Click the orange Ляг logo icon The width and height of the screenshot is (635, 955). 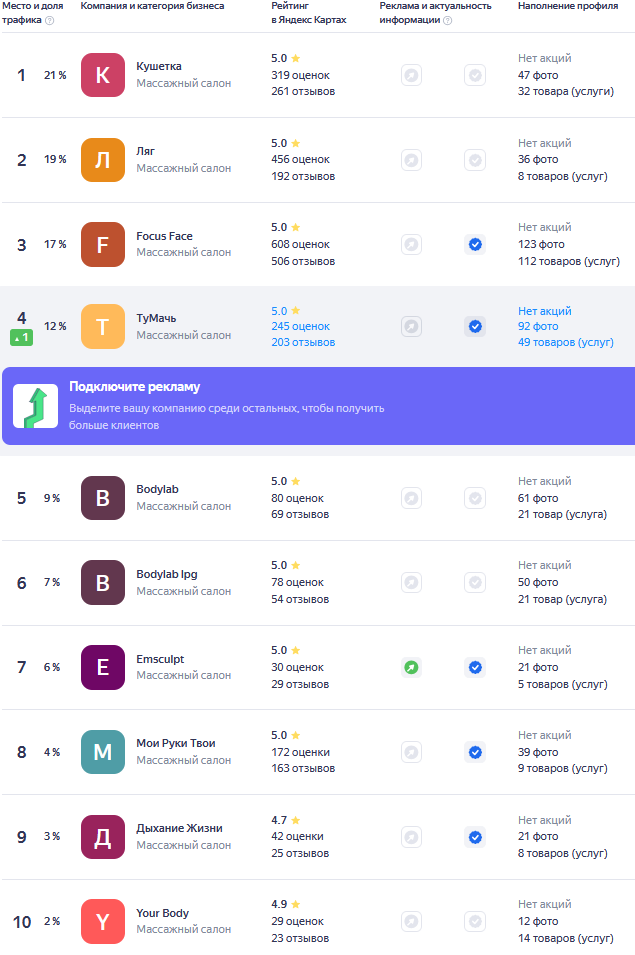point(102,160)
